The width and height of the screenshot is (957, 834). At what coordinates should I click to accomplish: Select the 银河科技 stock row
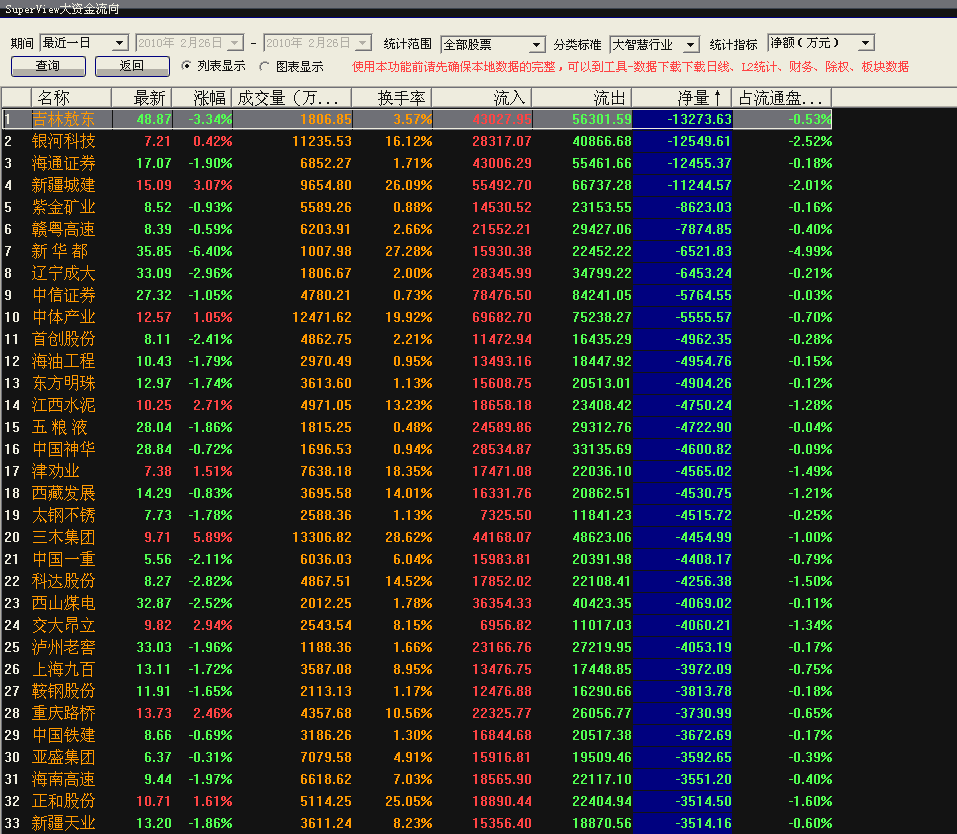click(x=417, y=141)
